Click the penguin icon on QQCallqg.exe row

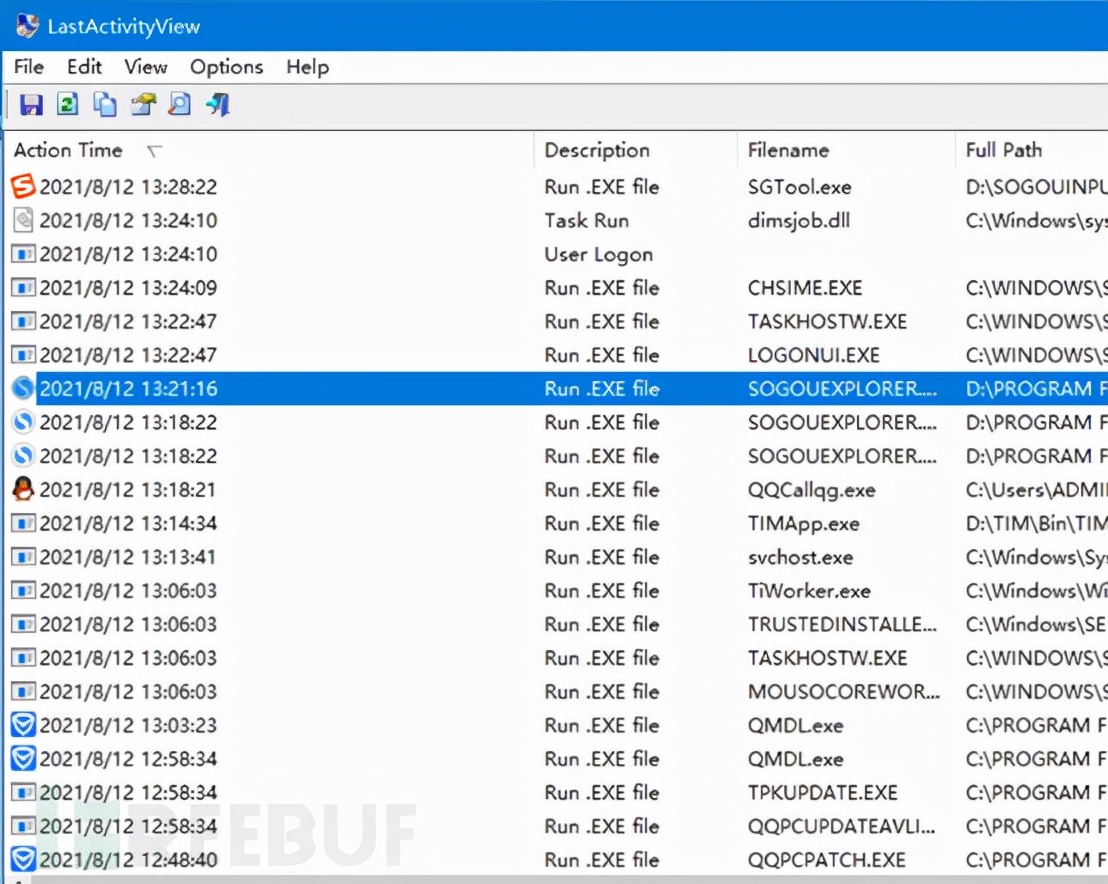(x=23, y=490)
